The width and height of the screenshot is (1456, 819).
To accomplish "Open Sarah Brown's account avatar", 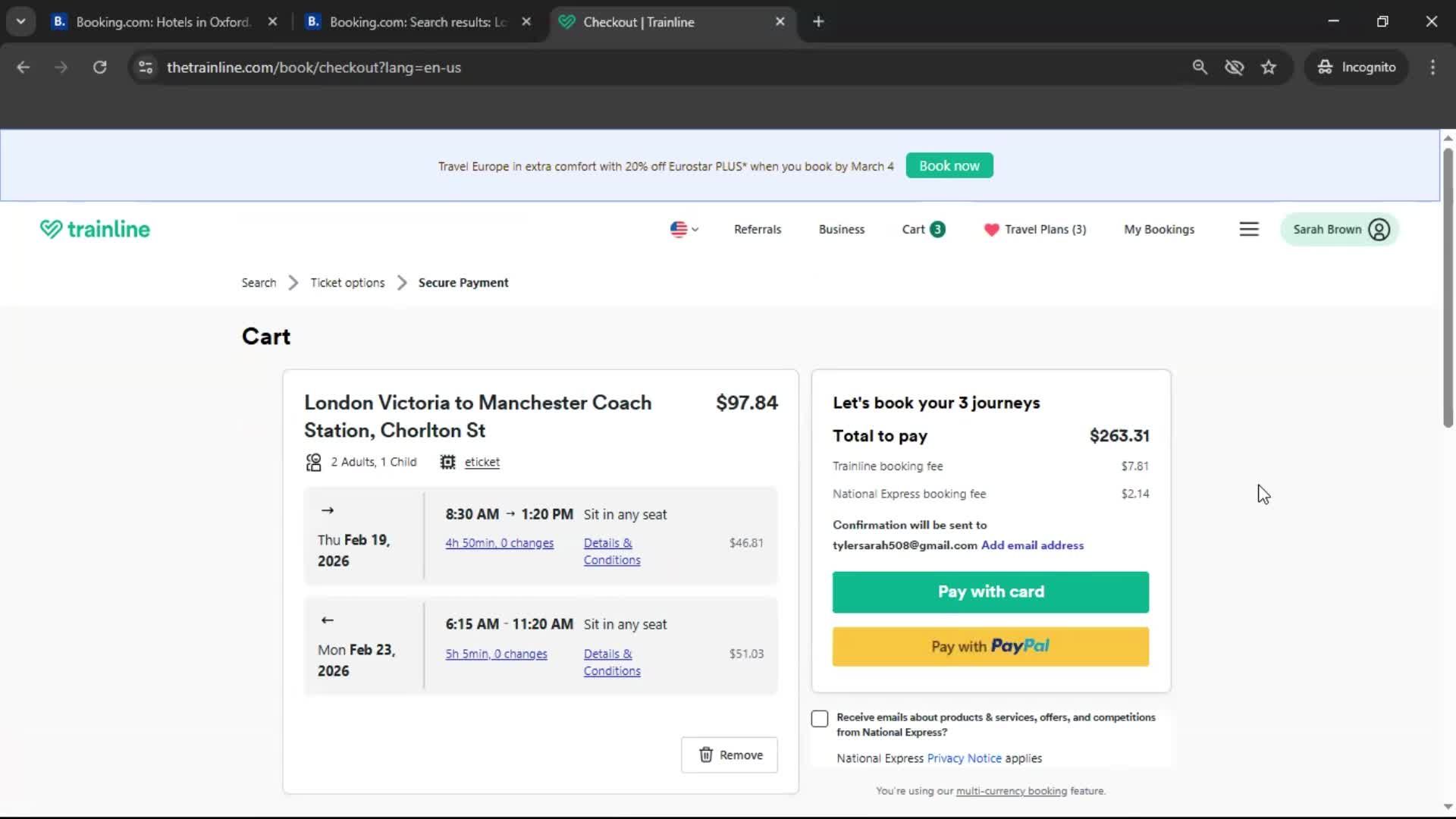I will pyautogui.click(x=1379, y=229).
